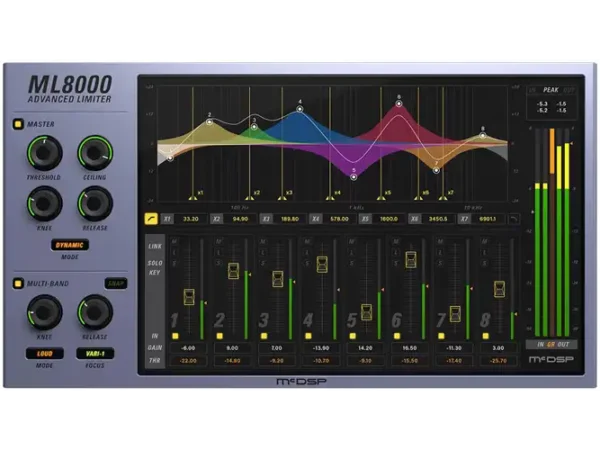This screenshot has height=450, width=600.
Task: Click the PEAK readout label
Action: point(551,90)
